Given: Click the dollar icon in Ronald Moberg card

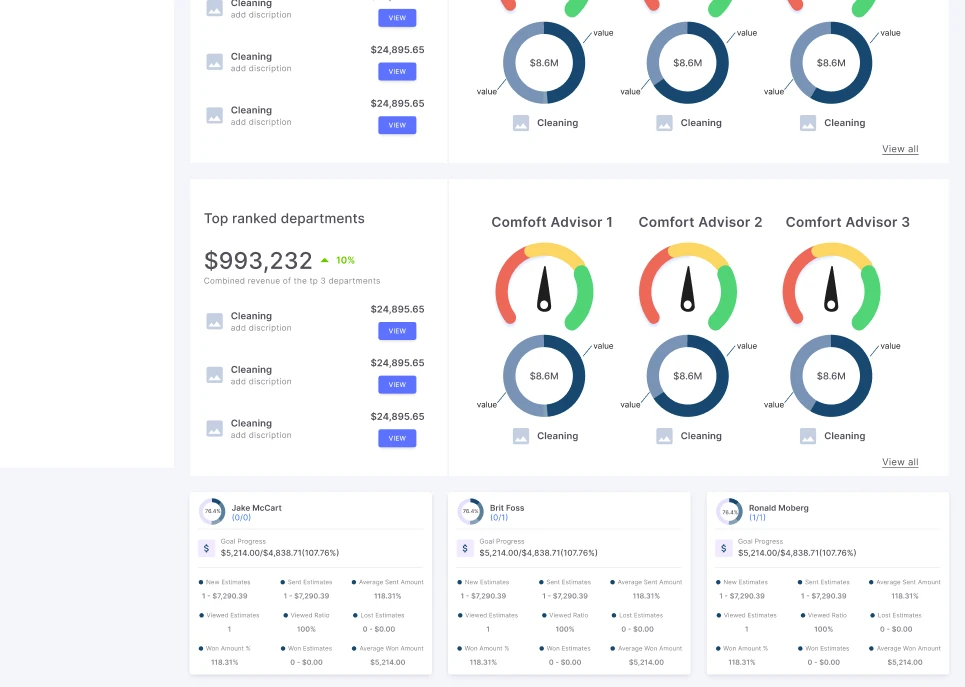Looking at the screenshot, I should pyautogui.click(x=723, y=548).
